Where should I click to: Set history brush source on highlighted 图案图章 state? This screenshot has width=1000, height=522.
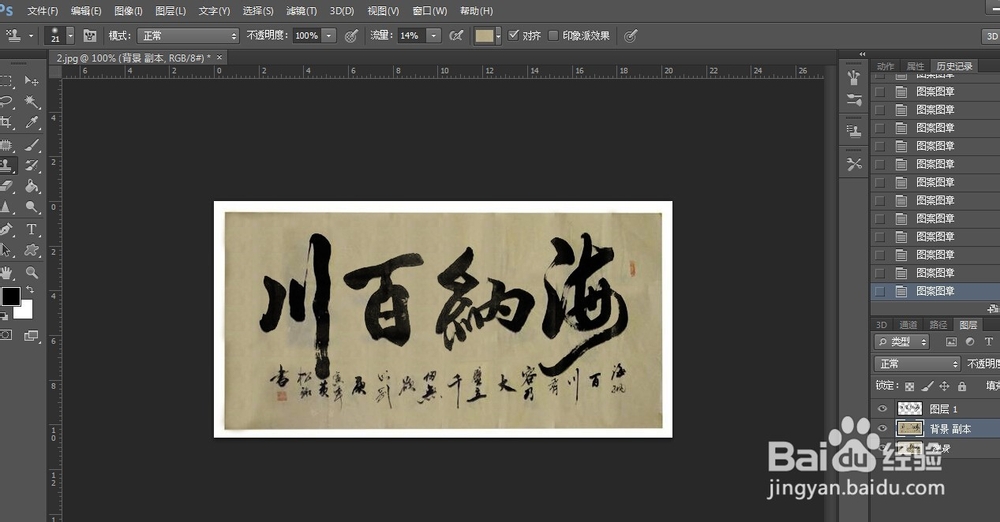880,291
